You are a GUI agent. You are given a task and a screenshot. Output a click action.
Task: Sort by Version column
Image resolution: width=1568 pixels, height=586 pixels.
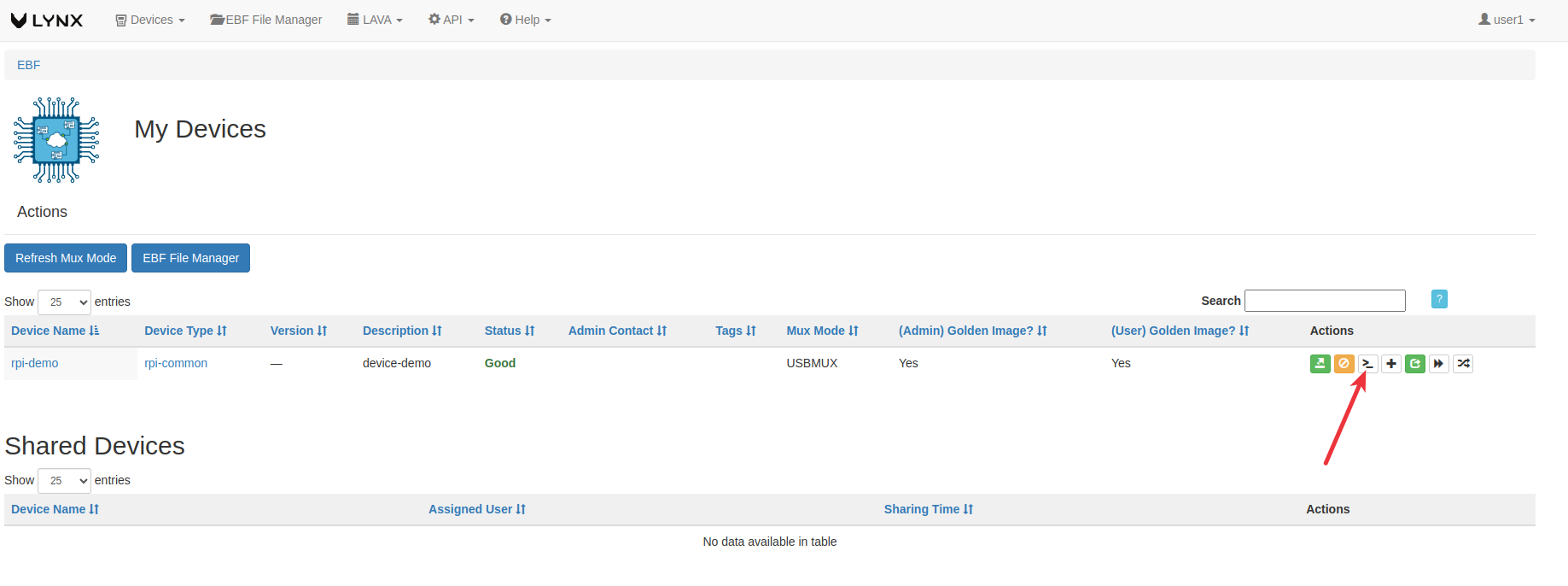click(299, 331)
